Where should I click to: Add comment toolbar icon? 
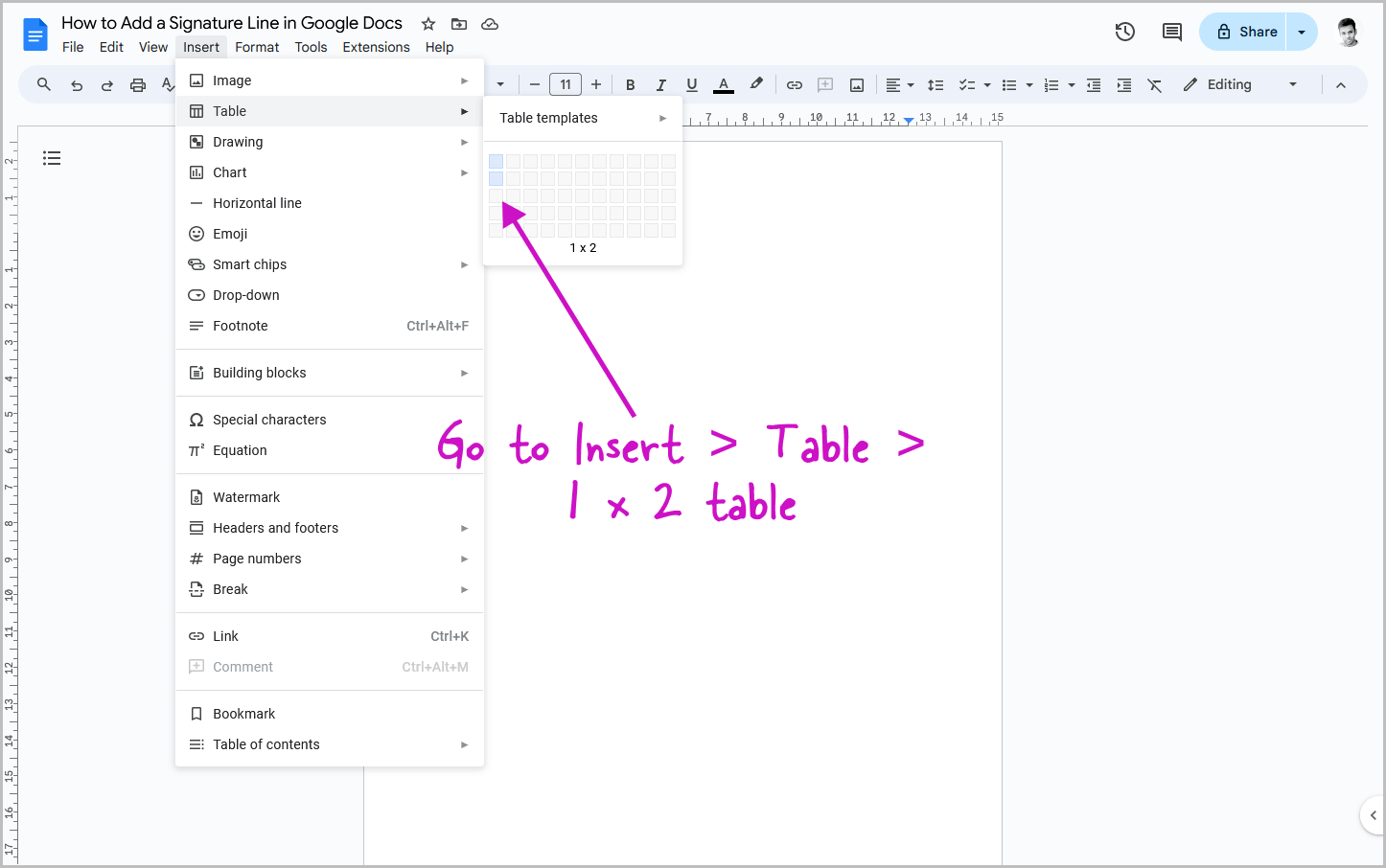(825, 84)
